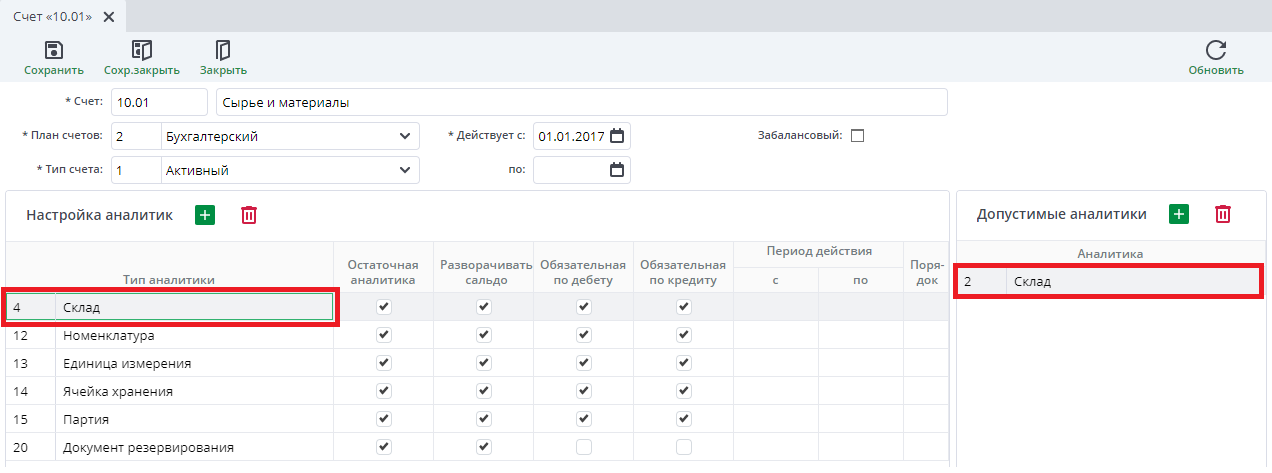Screen dimensions: 1272x473
Task: Add a Допустимые аналитики entry with green plus
Action: [x=1178, y=214]
